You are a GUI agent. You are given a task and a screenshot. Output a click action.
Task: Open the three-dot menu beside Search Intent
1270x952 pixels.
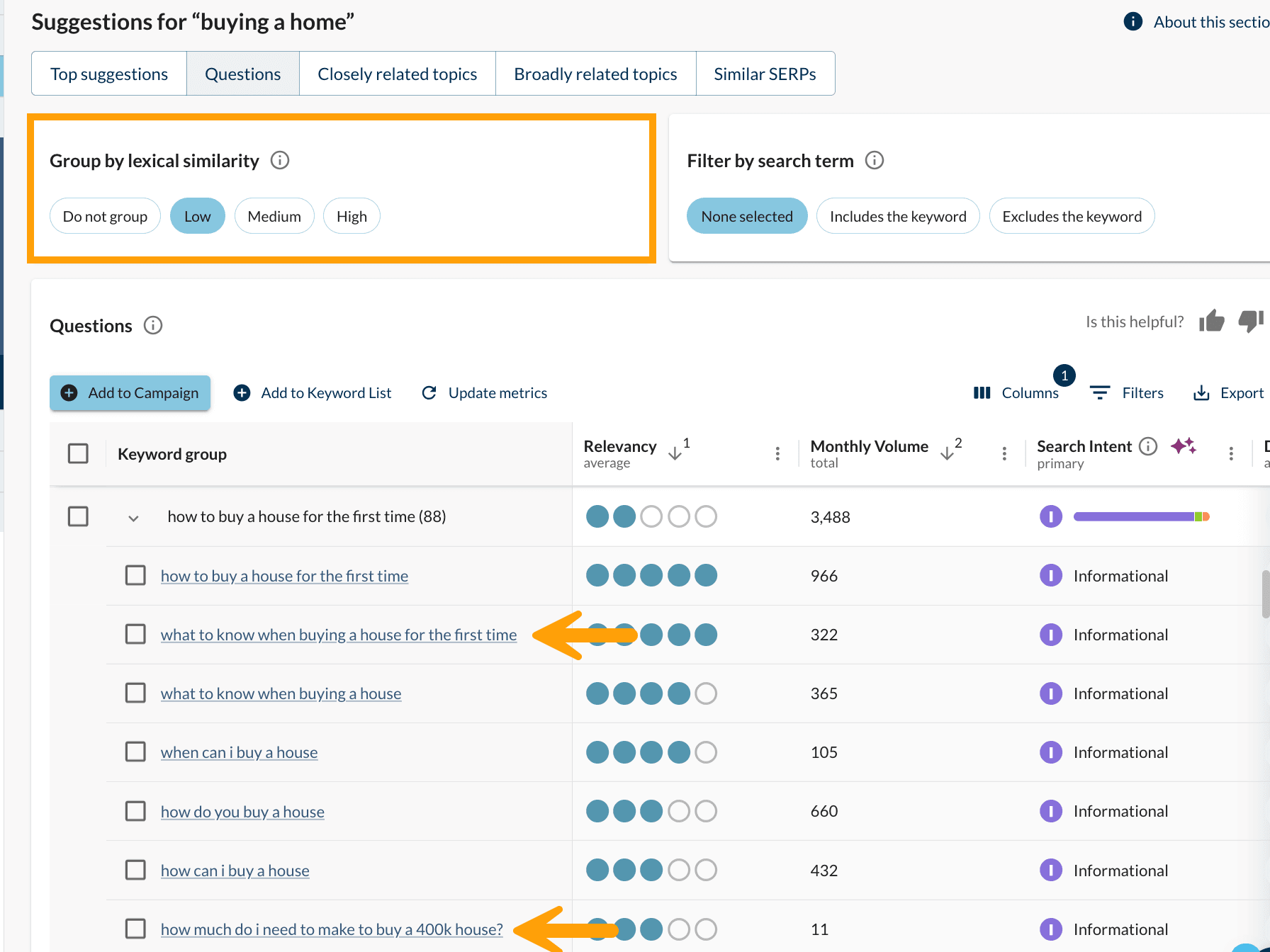click(1231, 453)
